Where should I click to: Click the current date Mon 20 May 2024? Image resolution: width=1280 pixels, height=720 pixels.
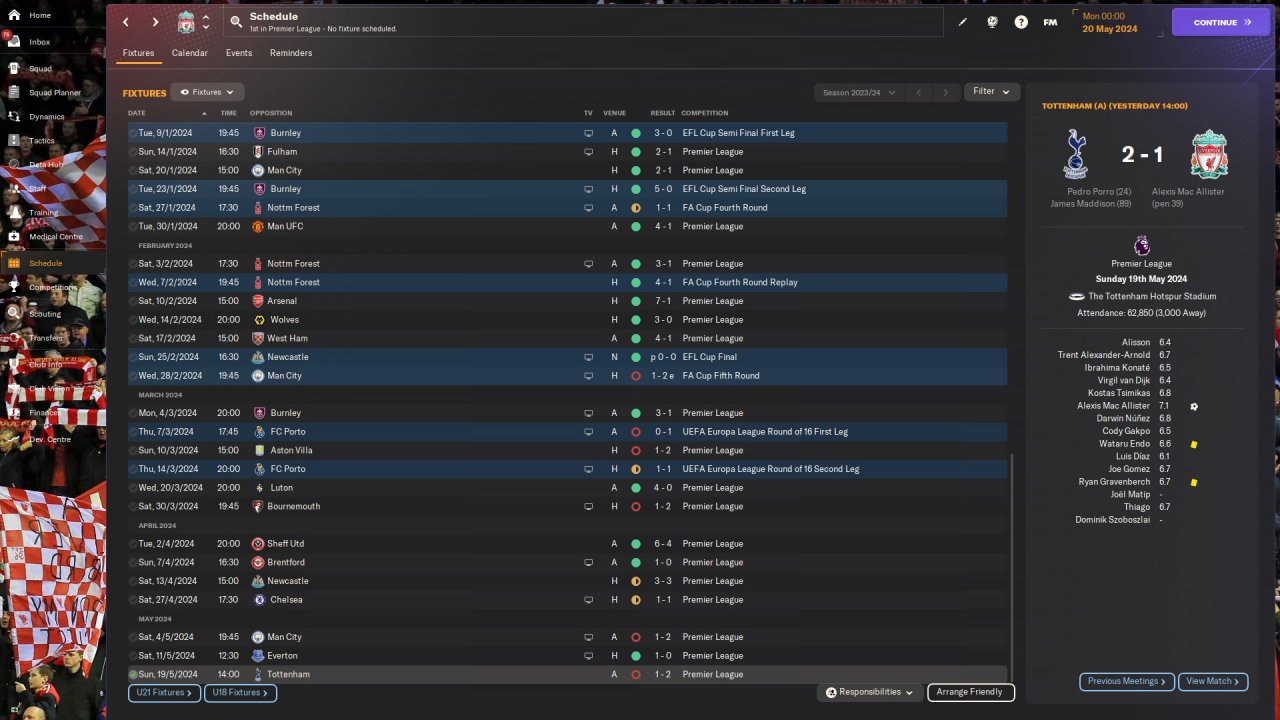click(x=1112, y=22)
